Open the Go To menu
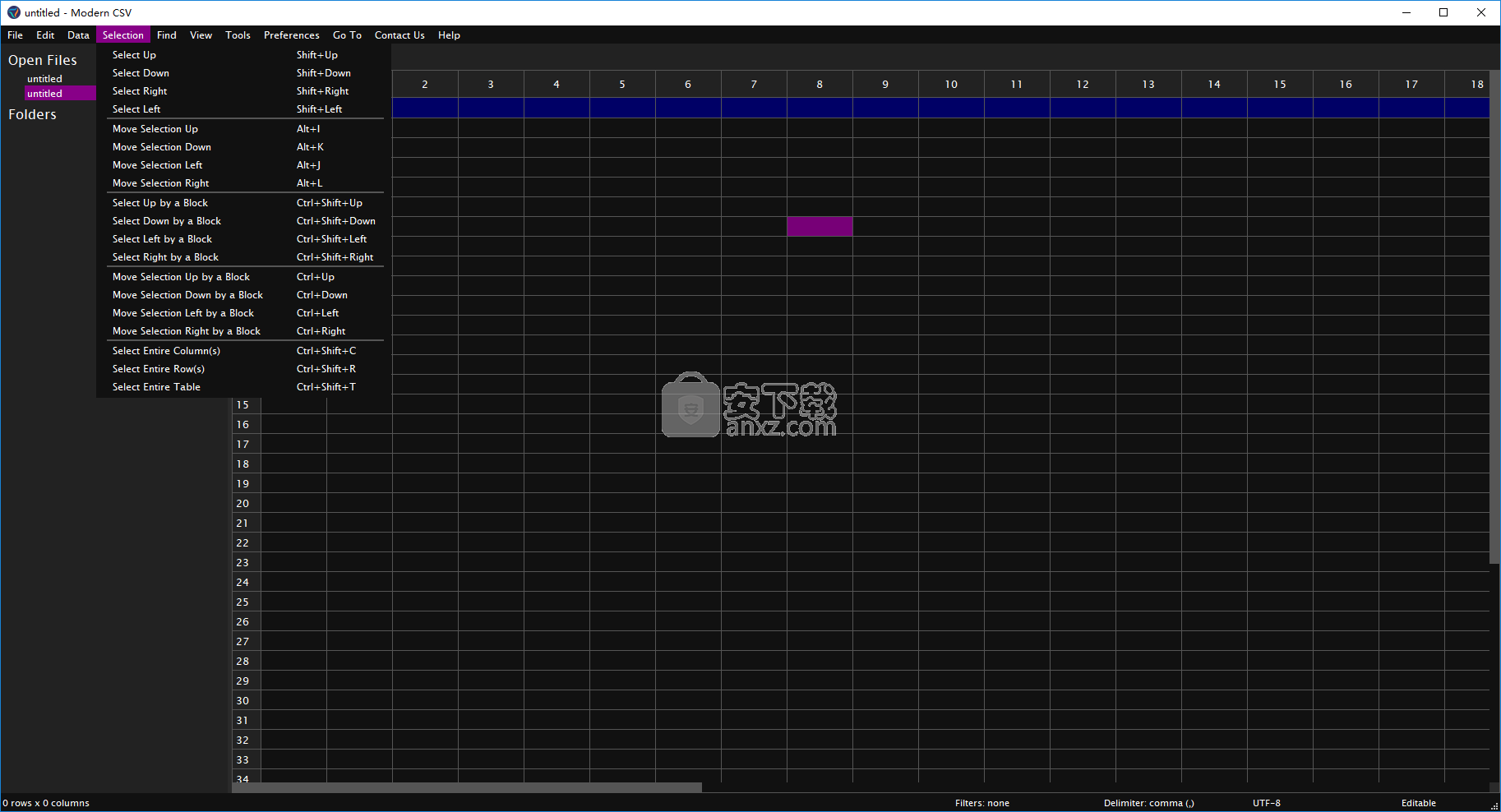Viewport: 1501px width, 812px height. click(x=347, y=35)
